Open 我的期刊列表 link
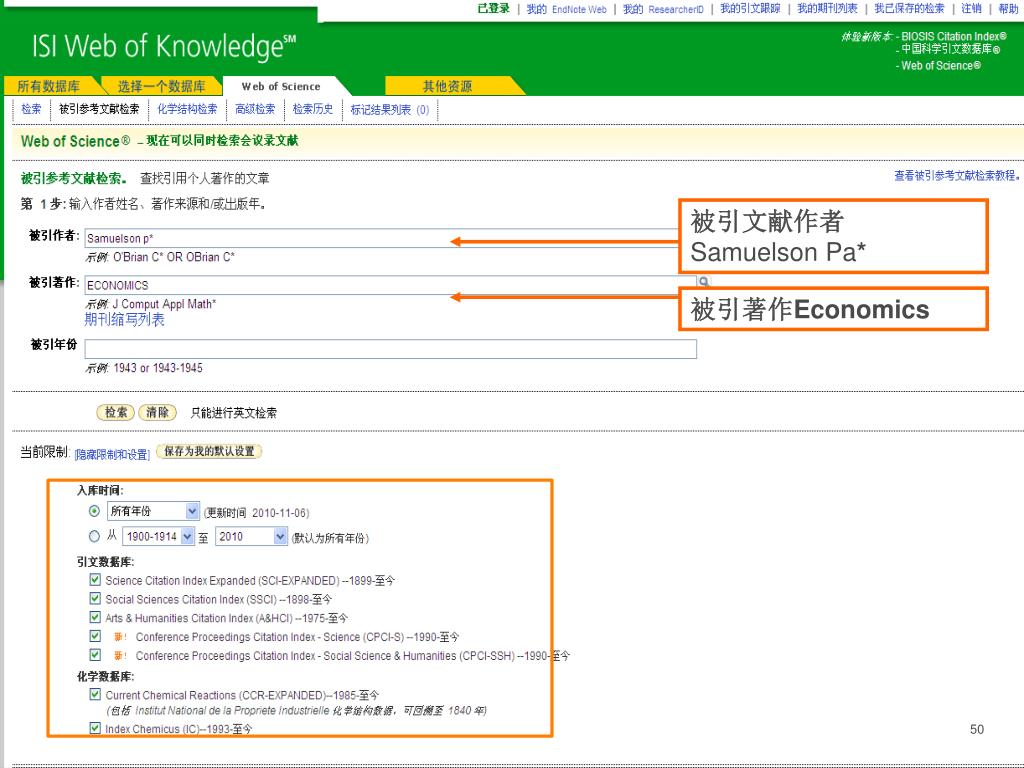Screen dimensions: 1024x768 pyautogui.click(x=827, y=8)
